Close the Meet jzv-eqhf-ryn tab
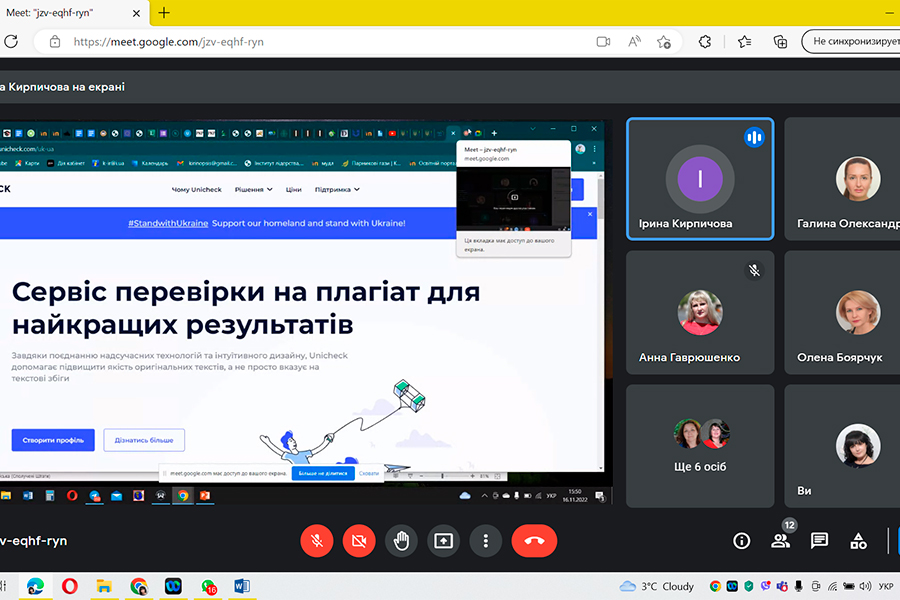Image resolution: width=900 pixels, height=600 pixels. (x=136, y=13)
